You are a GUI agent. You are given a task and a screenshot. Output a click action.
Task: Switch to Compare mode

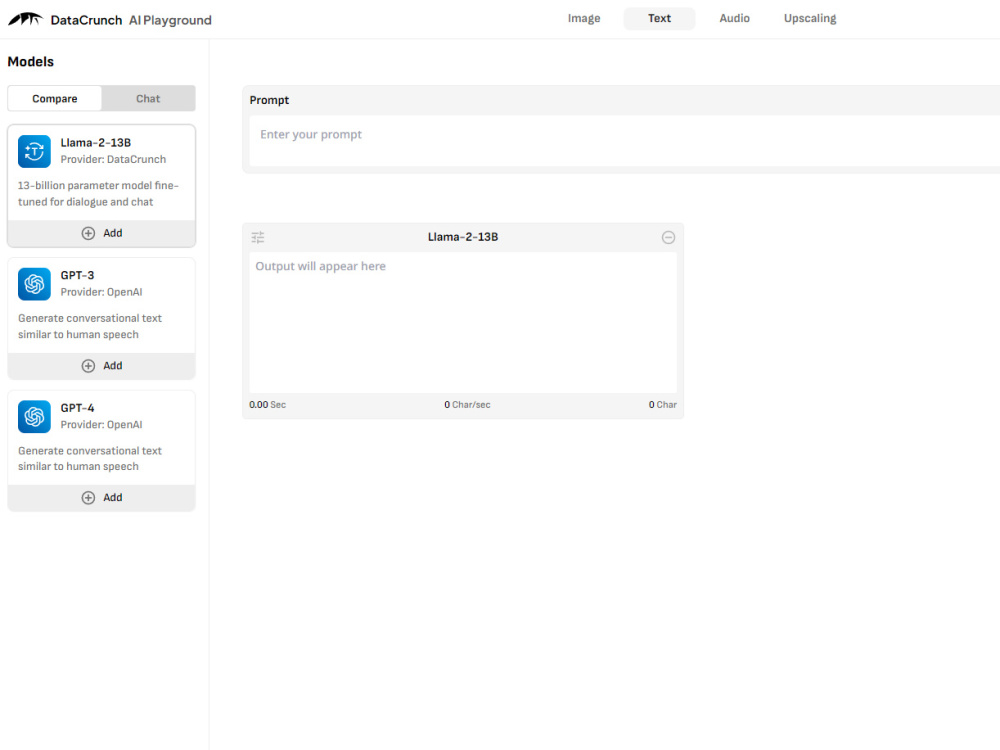click(55, 99)
